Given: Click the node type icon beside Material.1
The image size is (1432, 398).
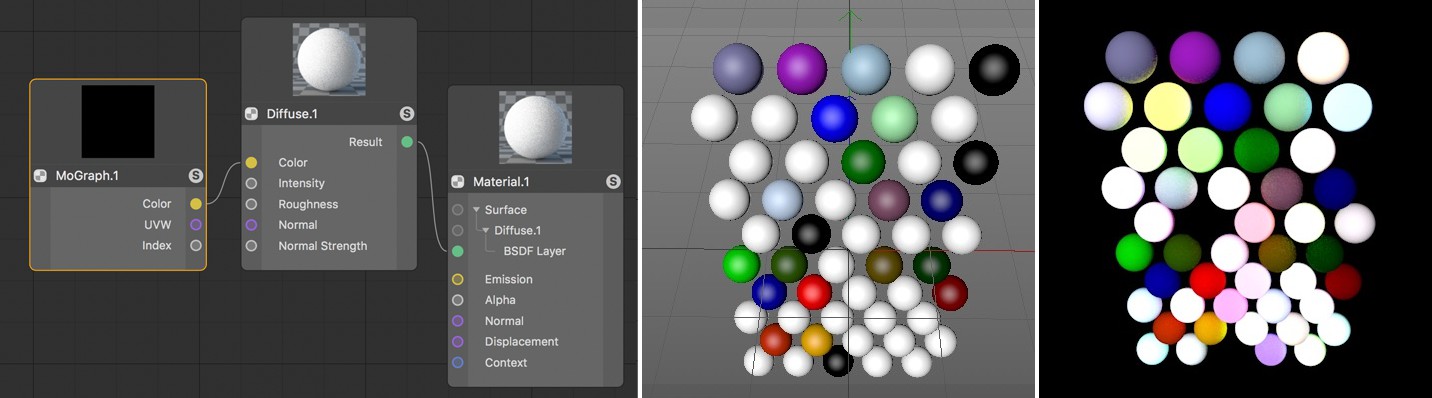Looking at the screenshot, I should 458,182.
